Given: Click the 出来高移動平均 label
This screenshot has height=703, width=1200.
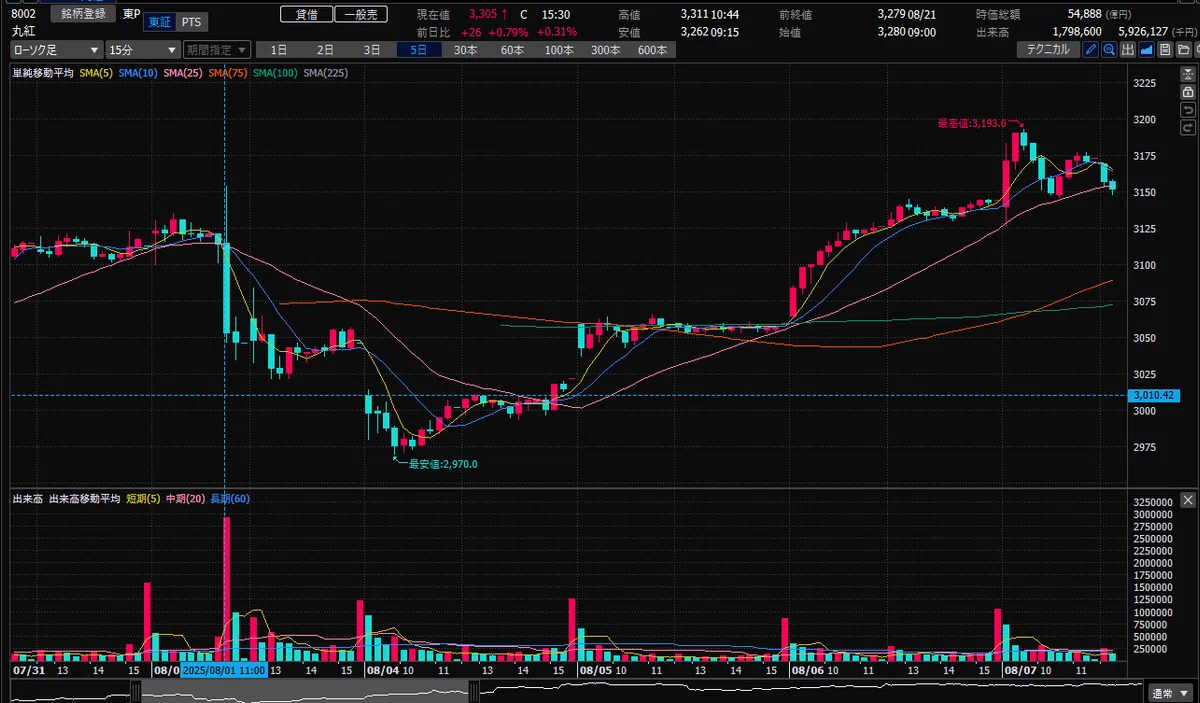Looking at the screenshot, I should point(84,498).
